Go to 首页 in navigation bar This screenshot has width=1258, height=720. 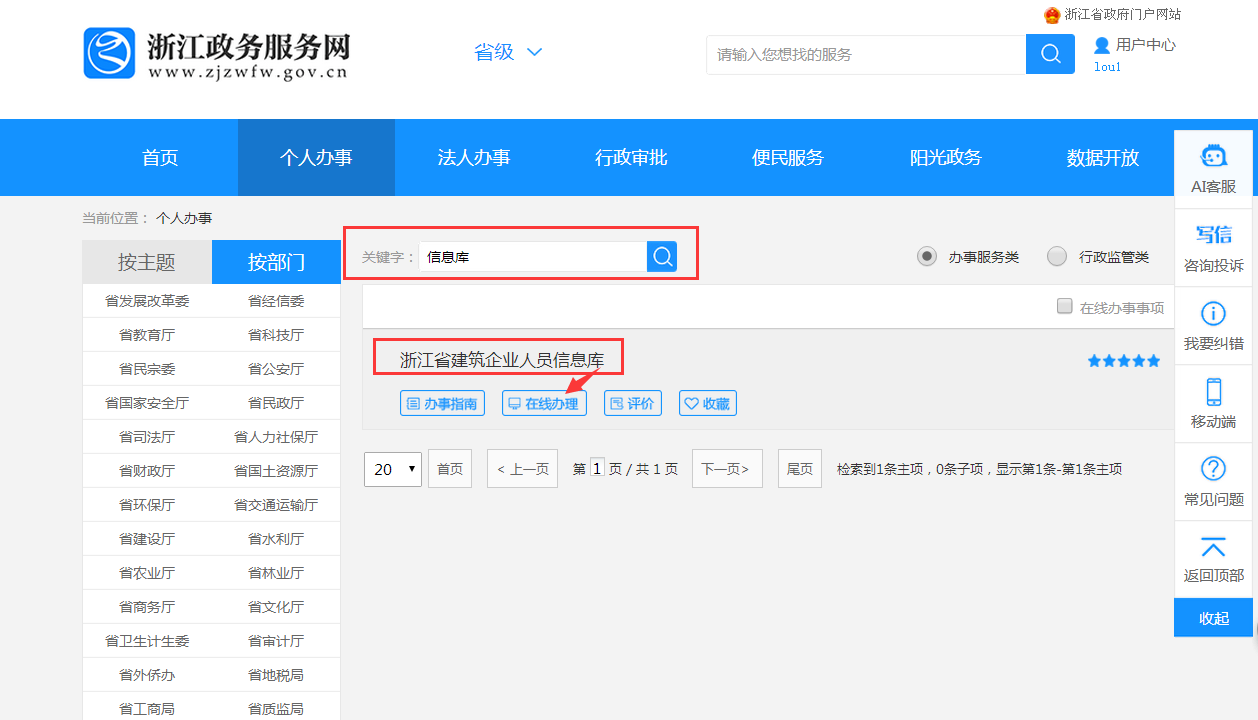click(x=160, y=158)
